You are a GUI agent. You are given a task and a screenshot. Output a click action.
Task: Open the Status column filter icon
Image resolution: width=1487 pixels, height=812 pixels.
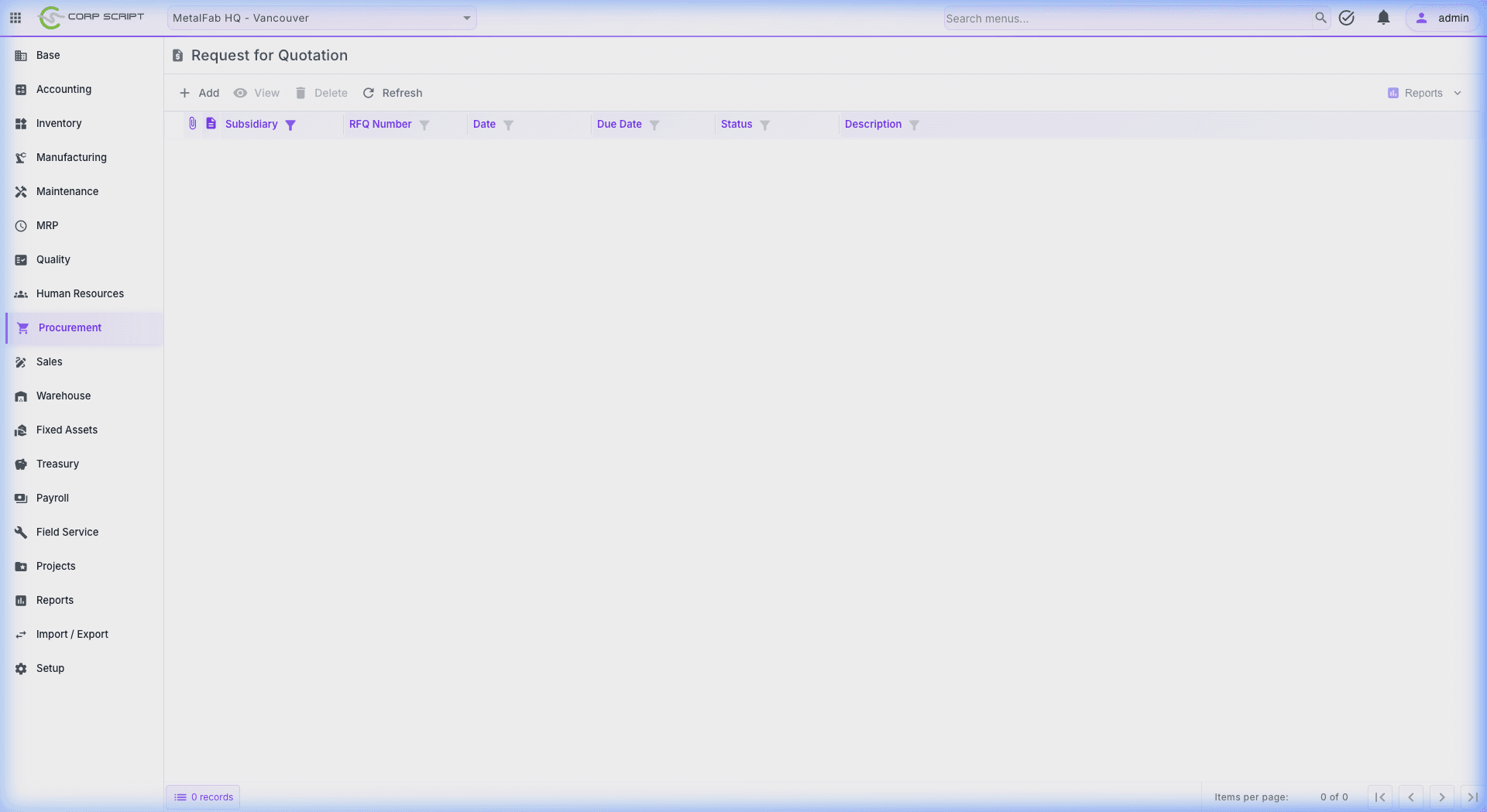[764, 125]
